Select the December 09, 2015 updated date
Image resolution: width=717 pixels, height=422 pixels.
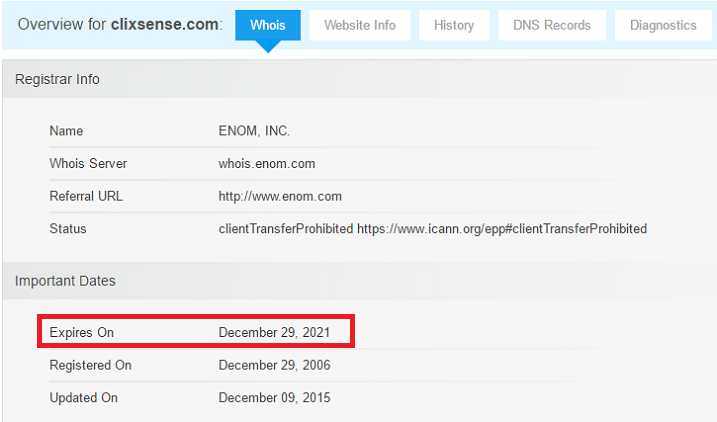274,398
